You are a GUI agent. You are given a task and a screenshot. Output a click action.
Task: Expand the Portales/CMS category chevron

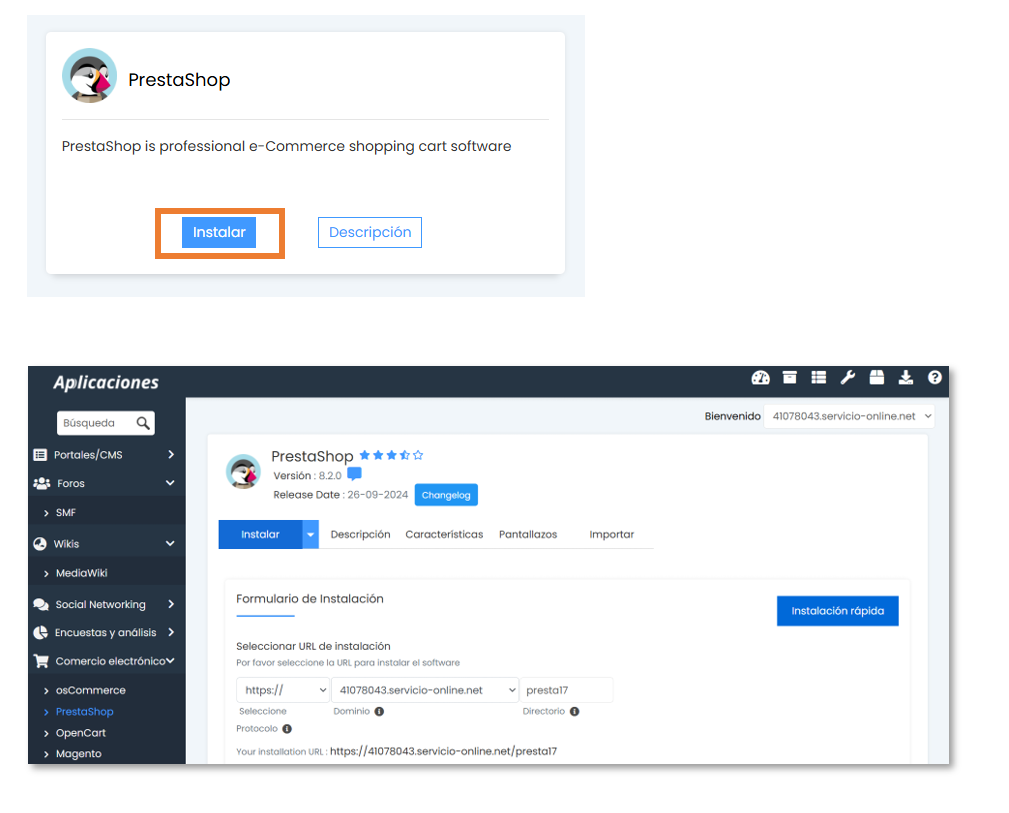171,454
